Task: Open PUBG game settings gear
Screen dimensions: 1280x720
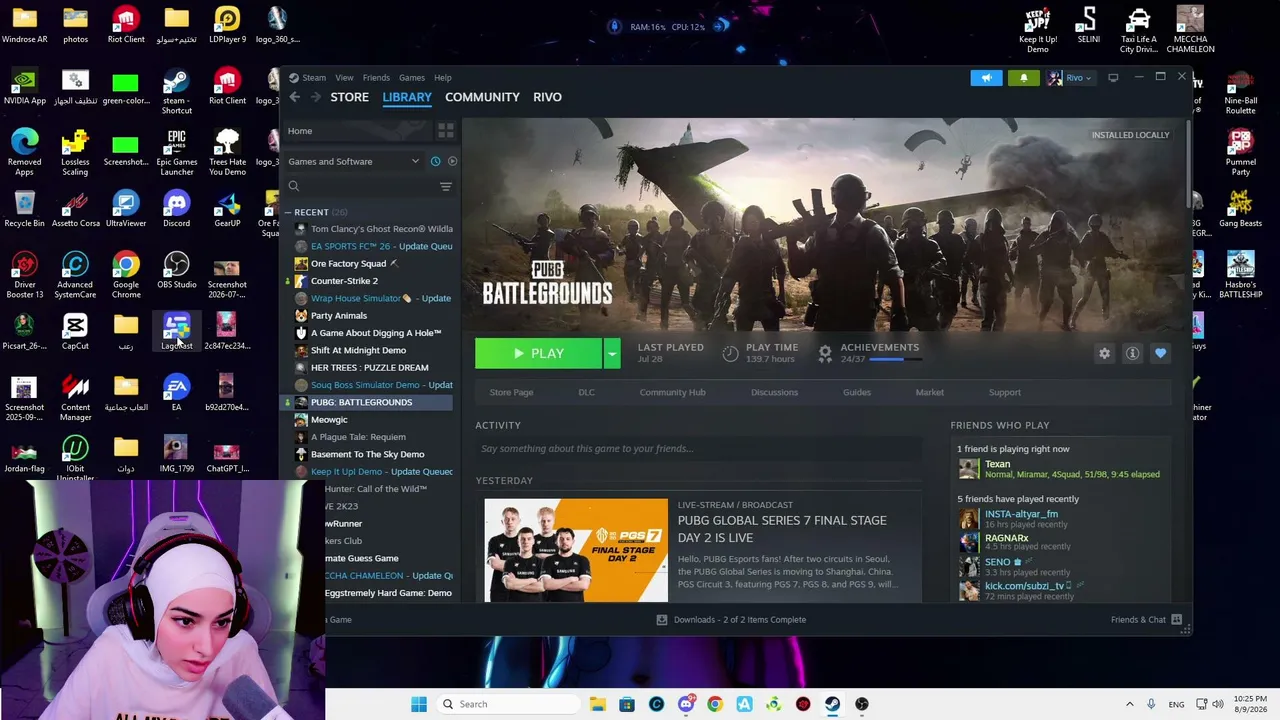Action: coord(1104,353)
